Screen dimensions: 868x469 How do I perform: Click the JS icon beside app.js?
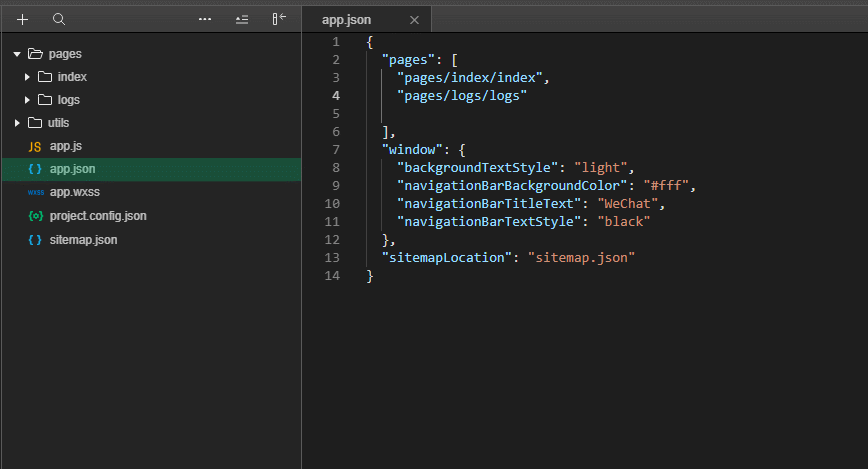35,147
